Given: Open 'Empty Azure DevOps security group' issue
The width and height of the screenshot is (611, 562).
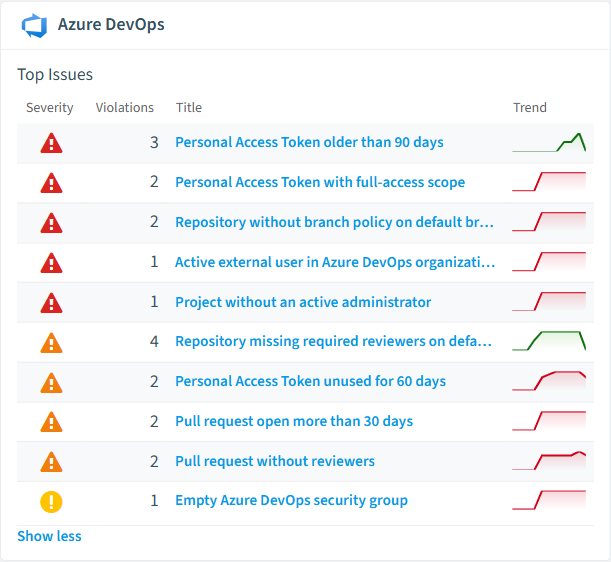Looking at the screenshot, I should tap(291, 500).
